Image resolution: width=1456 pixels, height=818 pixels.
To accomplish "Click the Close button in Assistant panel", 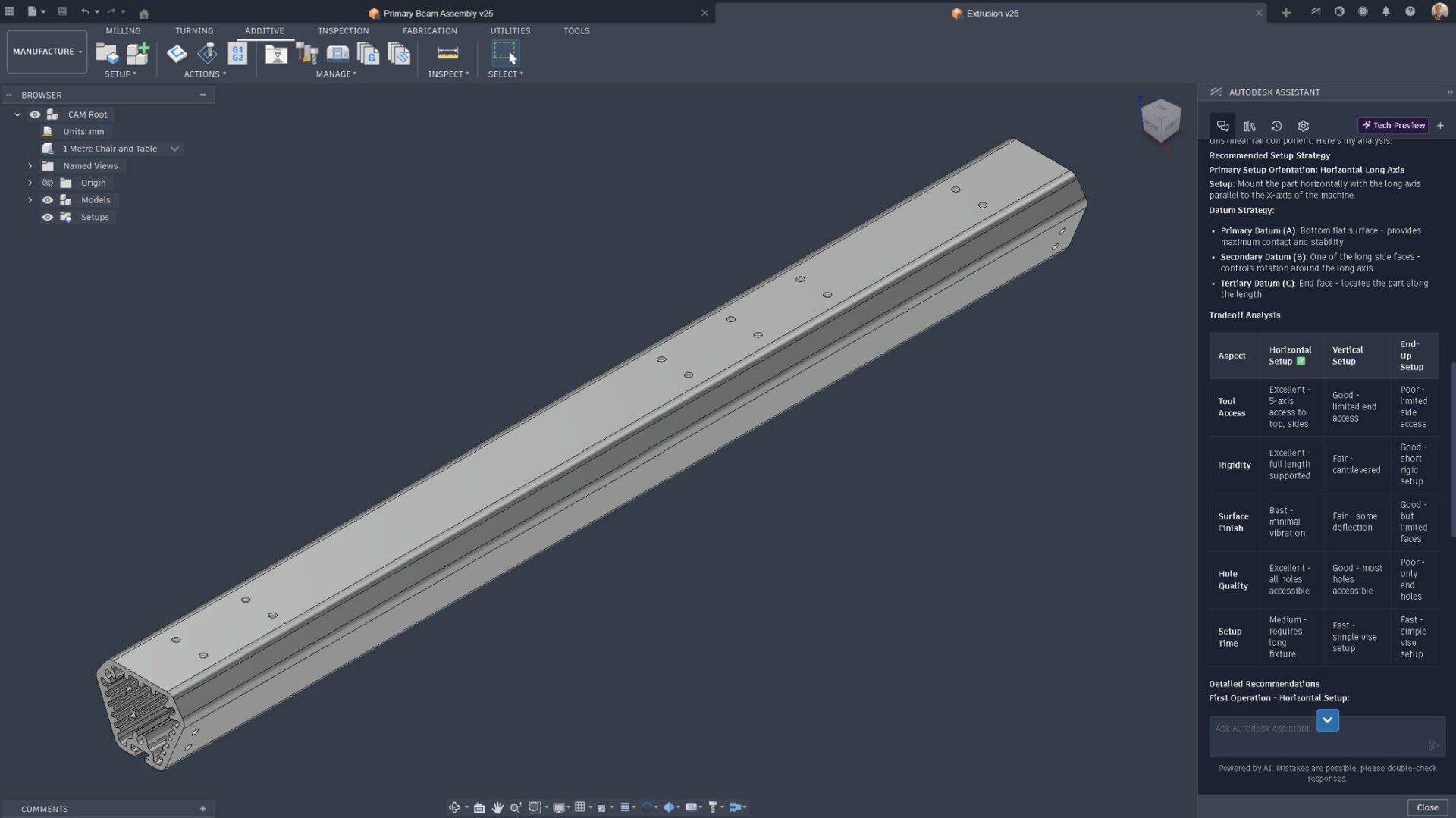I will [1426, 807].
